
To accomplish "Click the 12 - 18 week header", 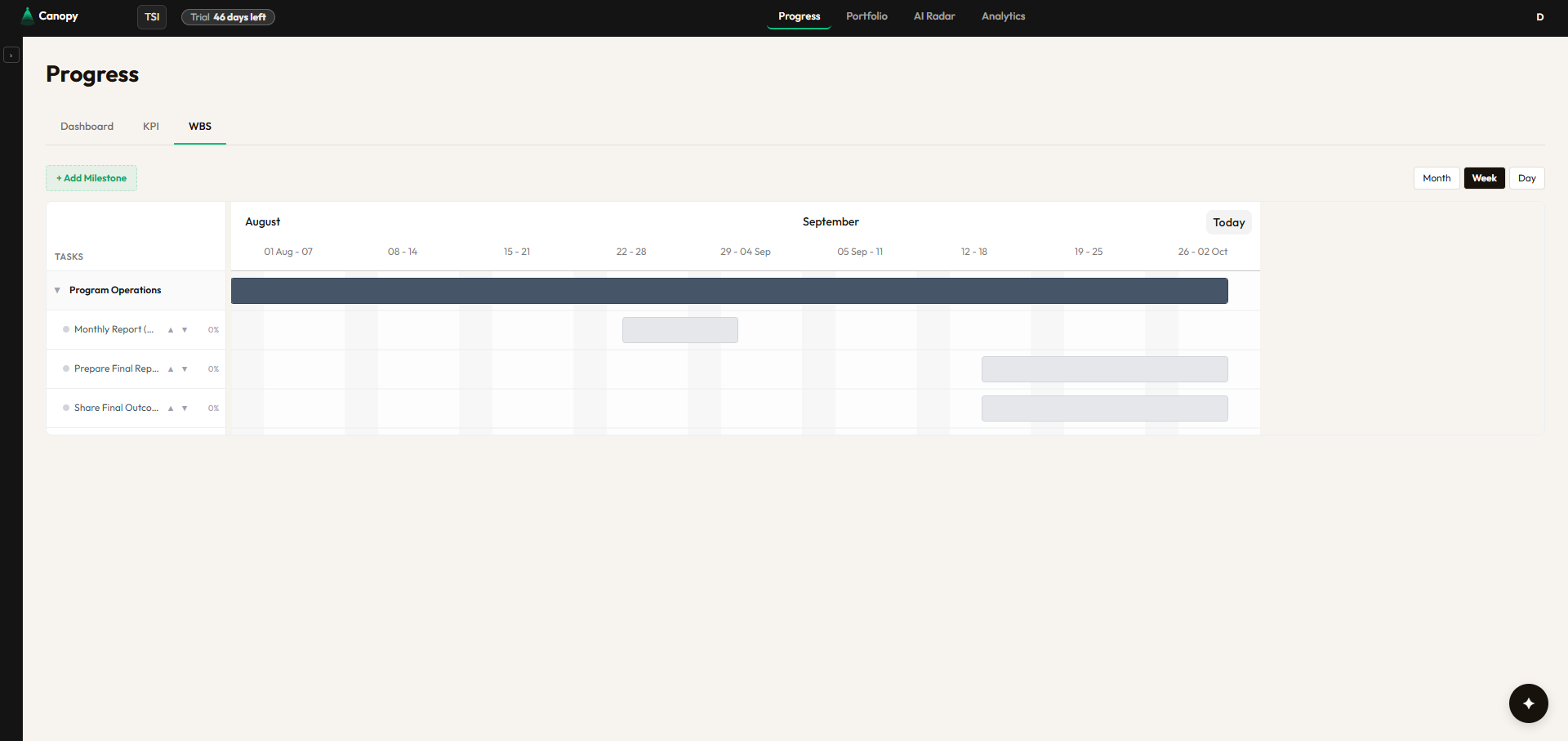I will 974,252.
